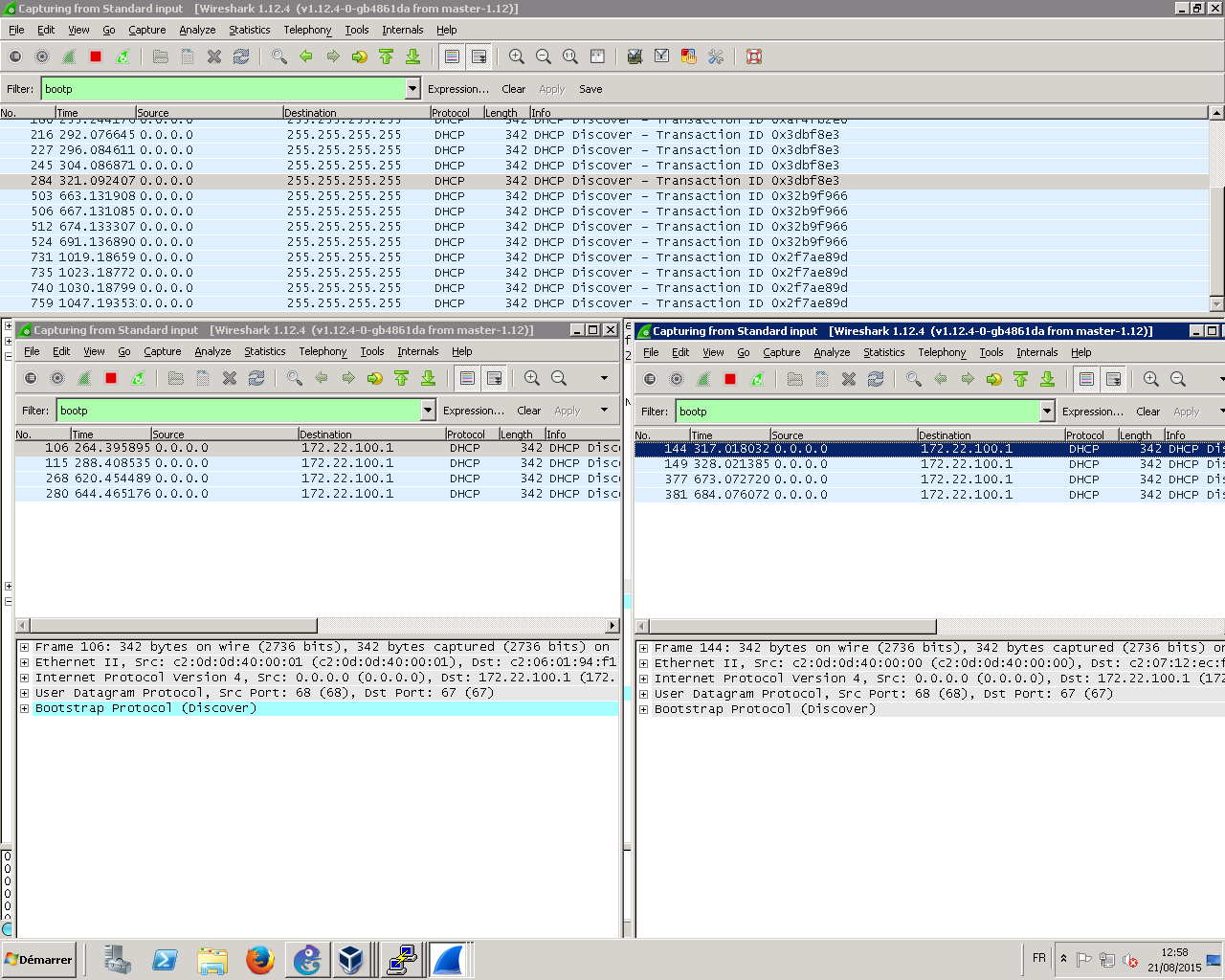The width and height of the screenshot is (1225, 980).
Task: Open capture options in top Wireshark window
Action: 42,56
